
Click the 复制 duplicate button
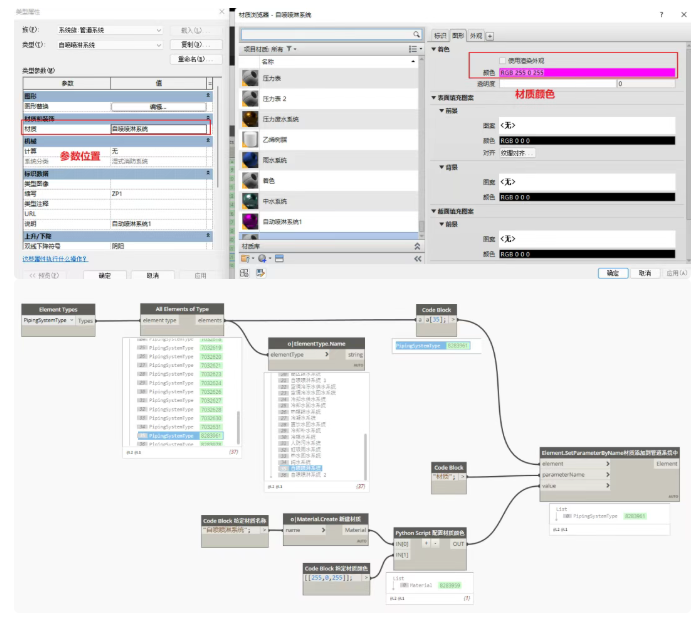196,45
